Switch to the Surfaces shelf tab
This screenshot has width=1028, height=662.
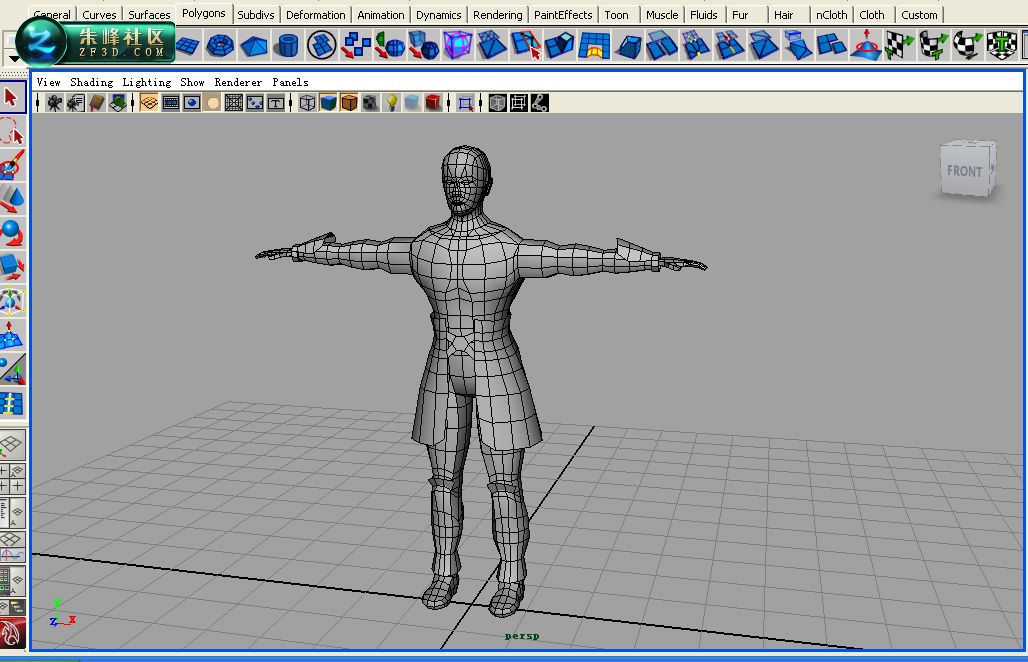coord(149,14)
